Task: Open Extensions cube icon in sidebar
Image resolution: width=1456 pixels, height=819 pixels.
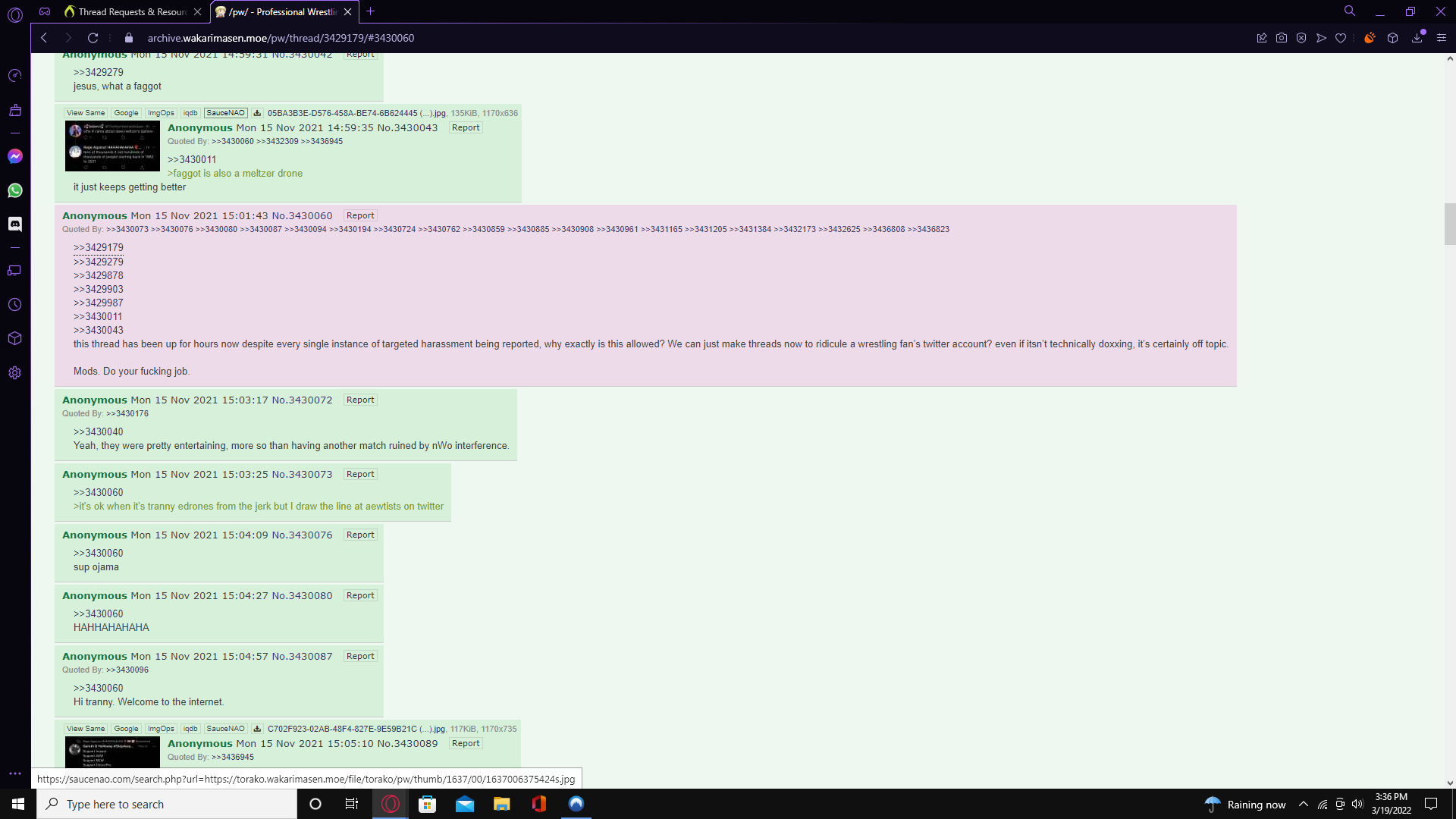Action: (14, 339)
